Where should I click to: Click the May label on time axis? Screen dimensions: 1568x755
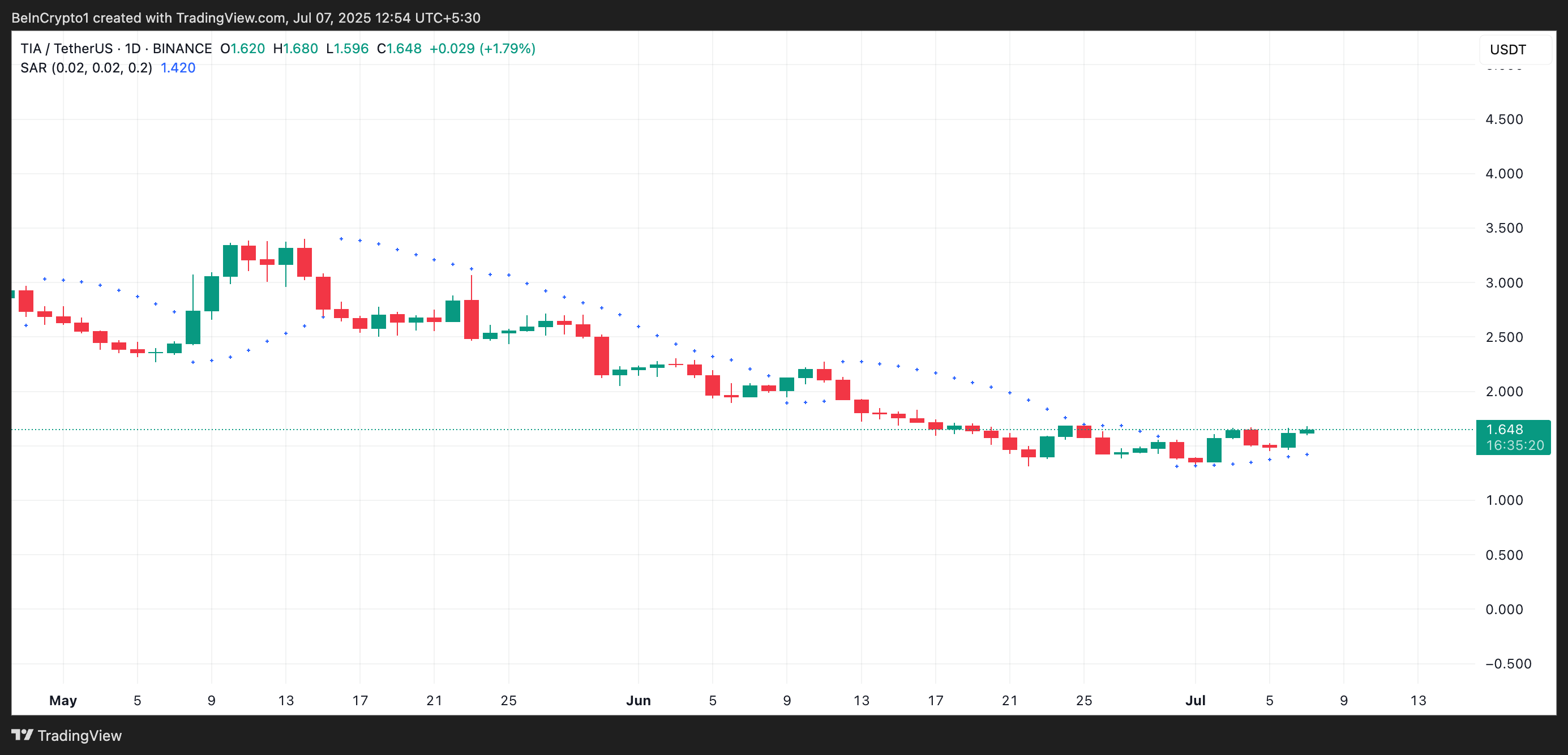click(x=63, y=700)
